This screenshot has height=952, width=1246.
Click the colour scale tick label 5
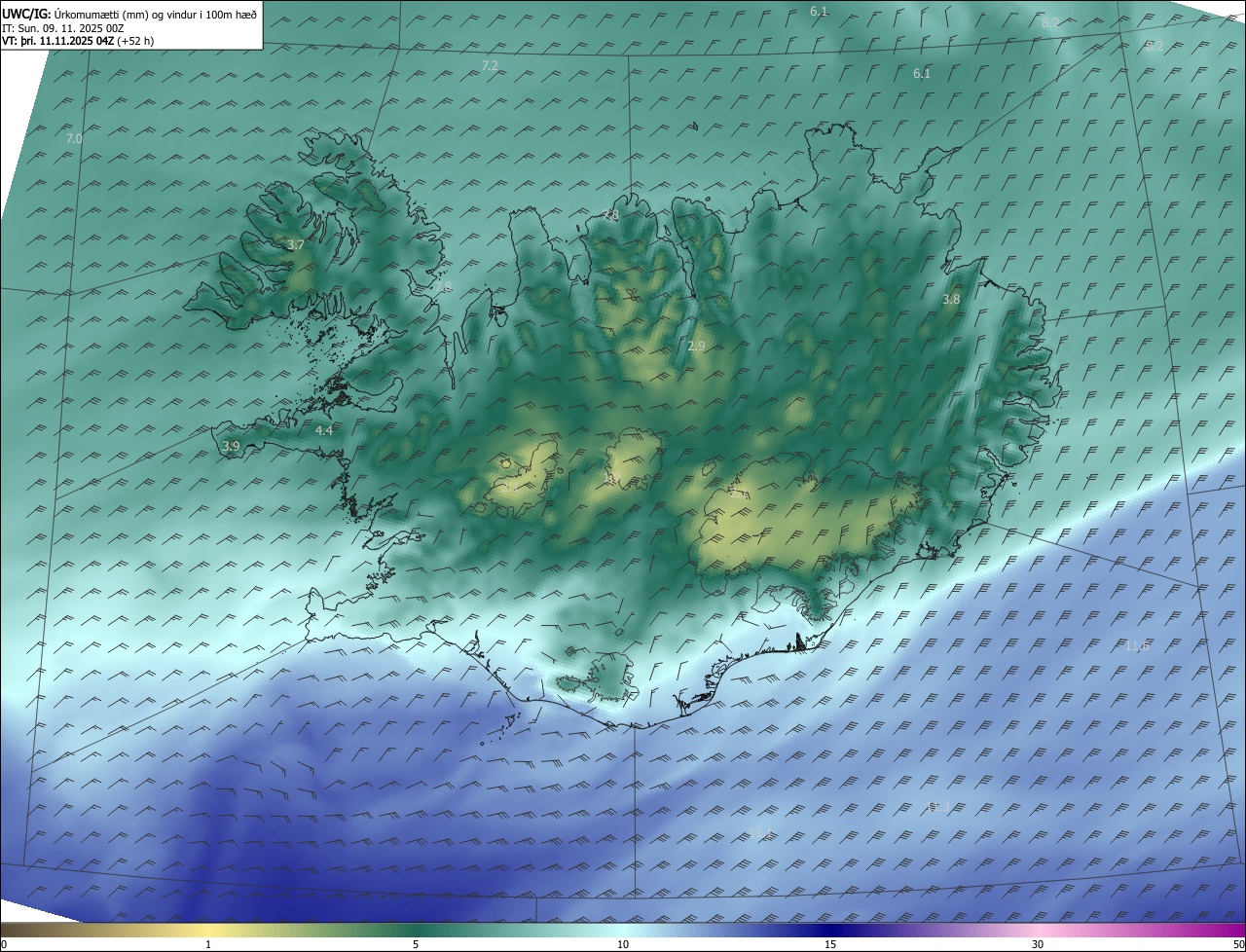(416, 944)
